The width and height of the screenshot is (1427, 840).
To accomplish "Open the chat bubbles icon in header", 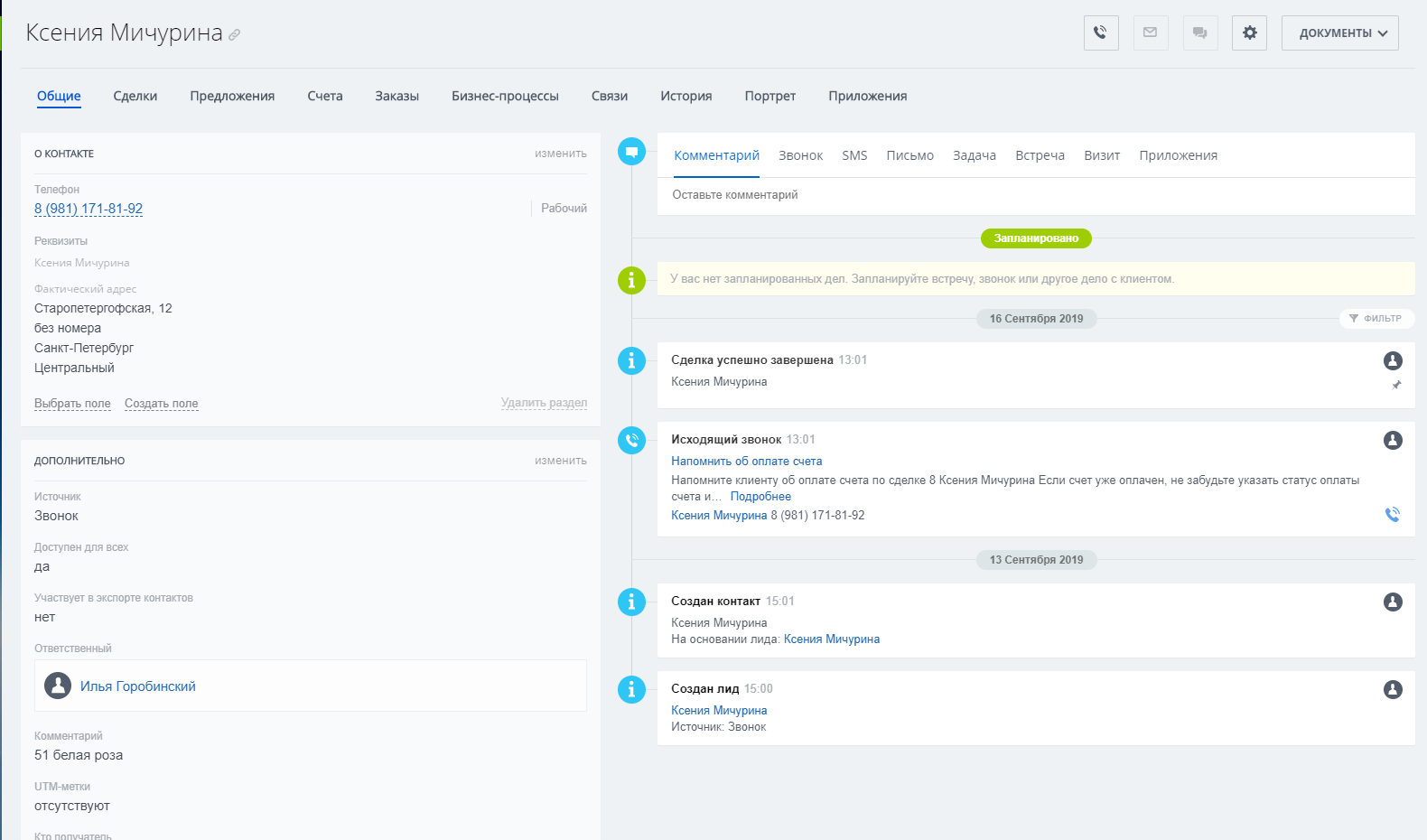I will coord(1199,33).
